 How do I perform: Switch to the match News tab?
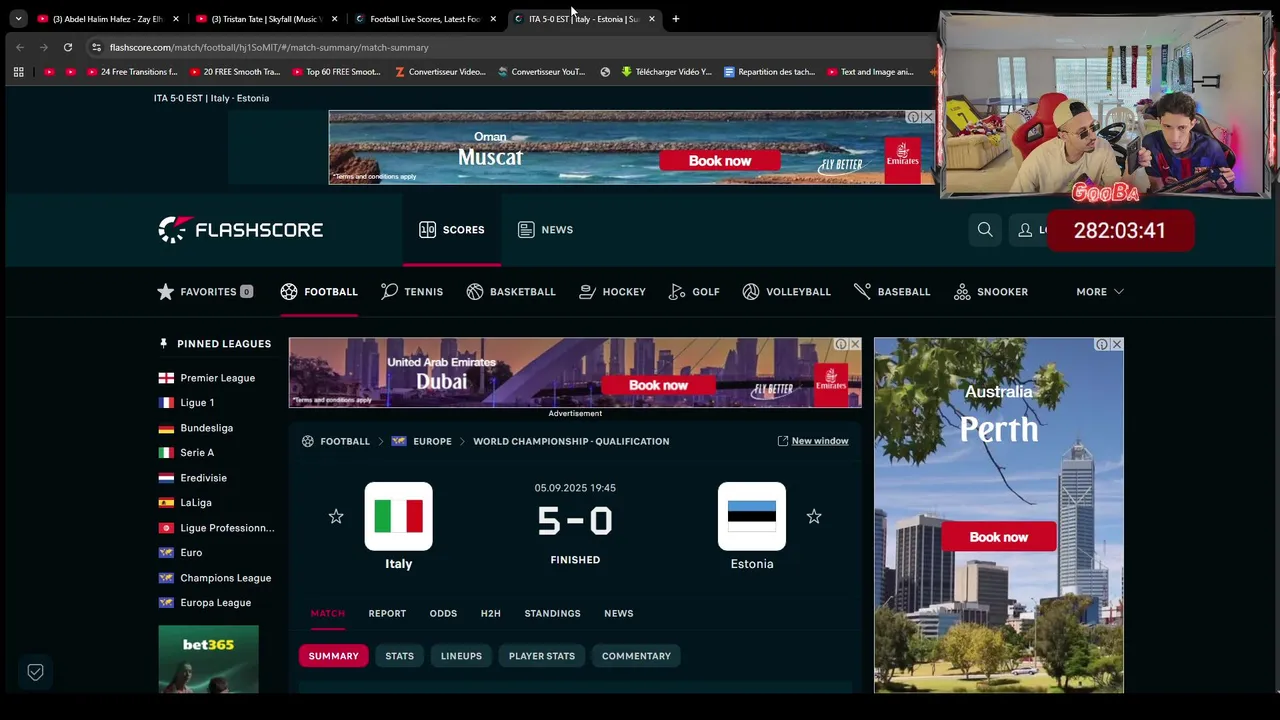[x=619, y=613]
